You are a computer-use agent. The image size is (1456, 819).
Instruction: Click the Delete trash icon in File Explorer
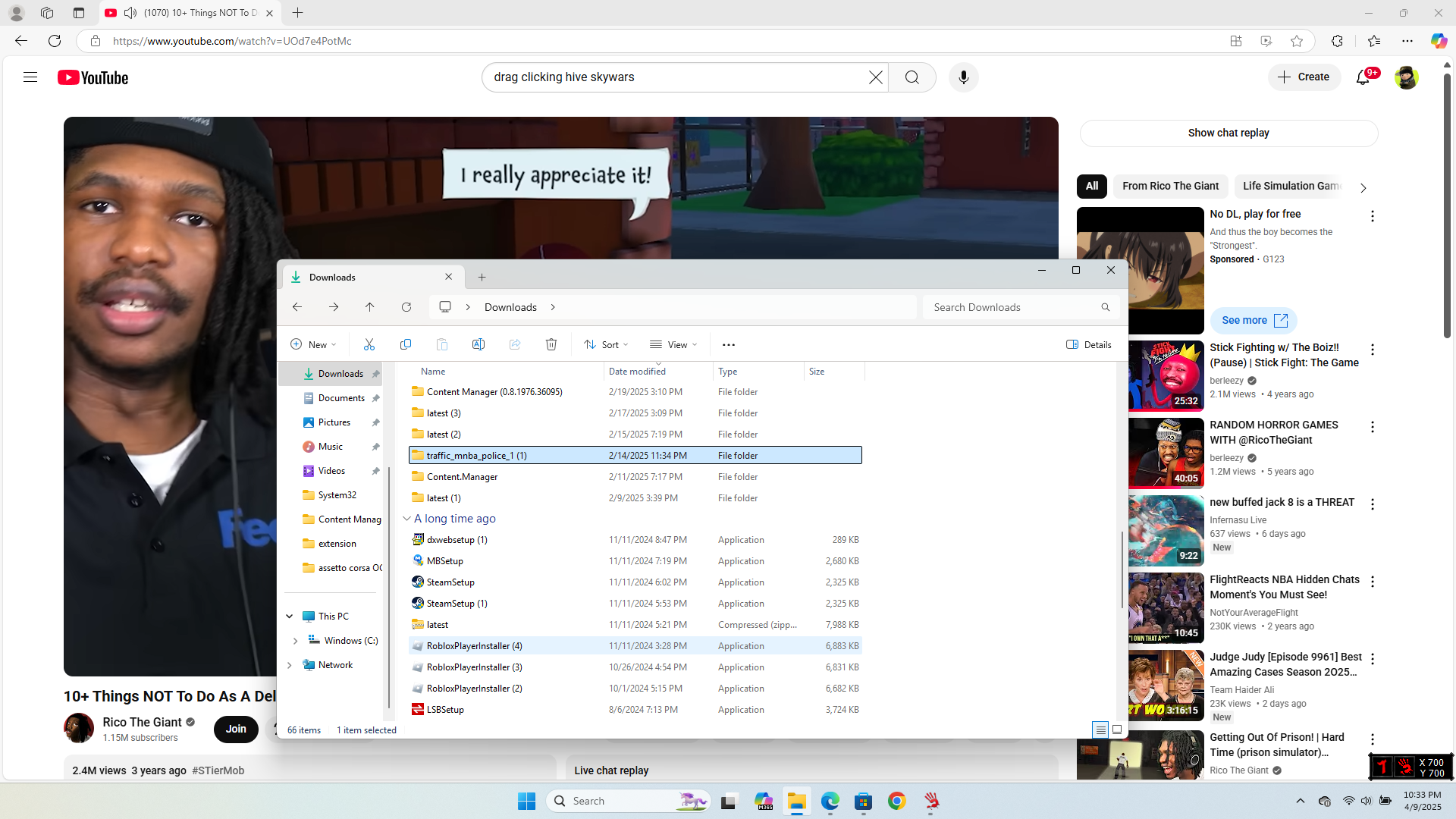coord(551,344)
